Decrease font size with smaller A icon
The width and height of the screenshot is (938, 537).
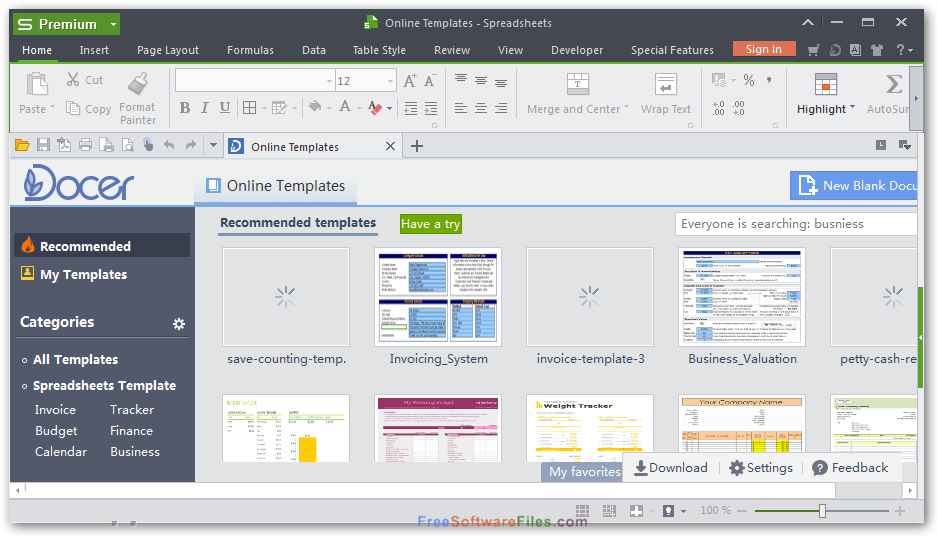pos(430,81)
